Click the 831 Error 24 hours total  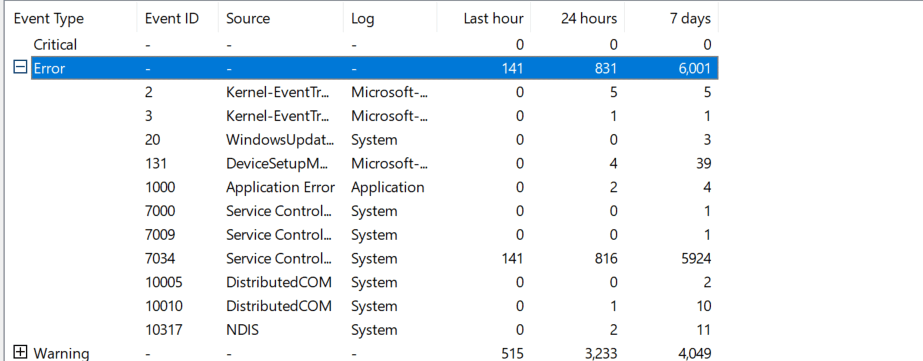[x=605, y=68]
